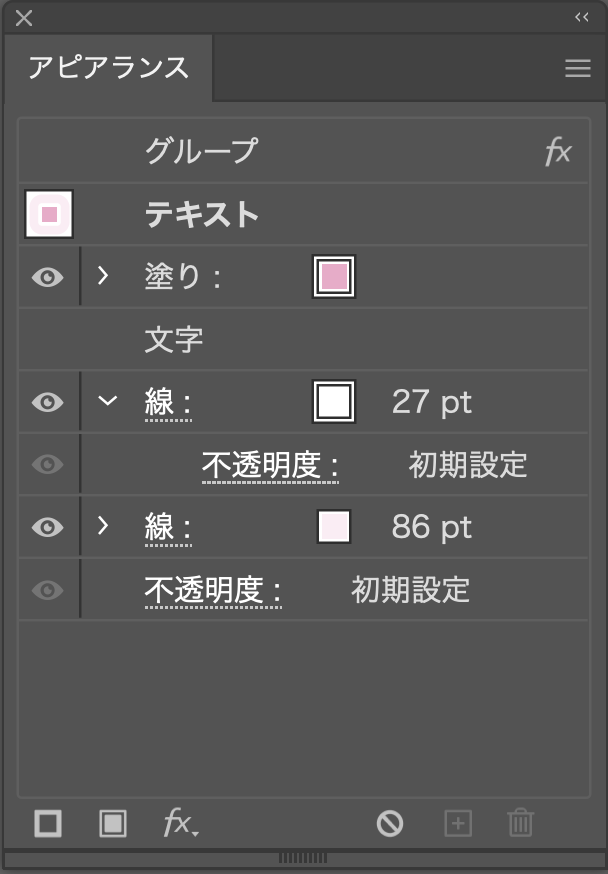
Task: Expand the 塗り fill row
Action: [102, 276]
